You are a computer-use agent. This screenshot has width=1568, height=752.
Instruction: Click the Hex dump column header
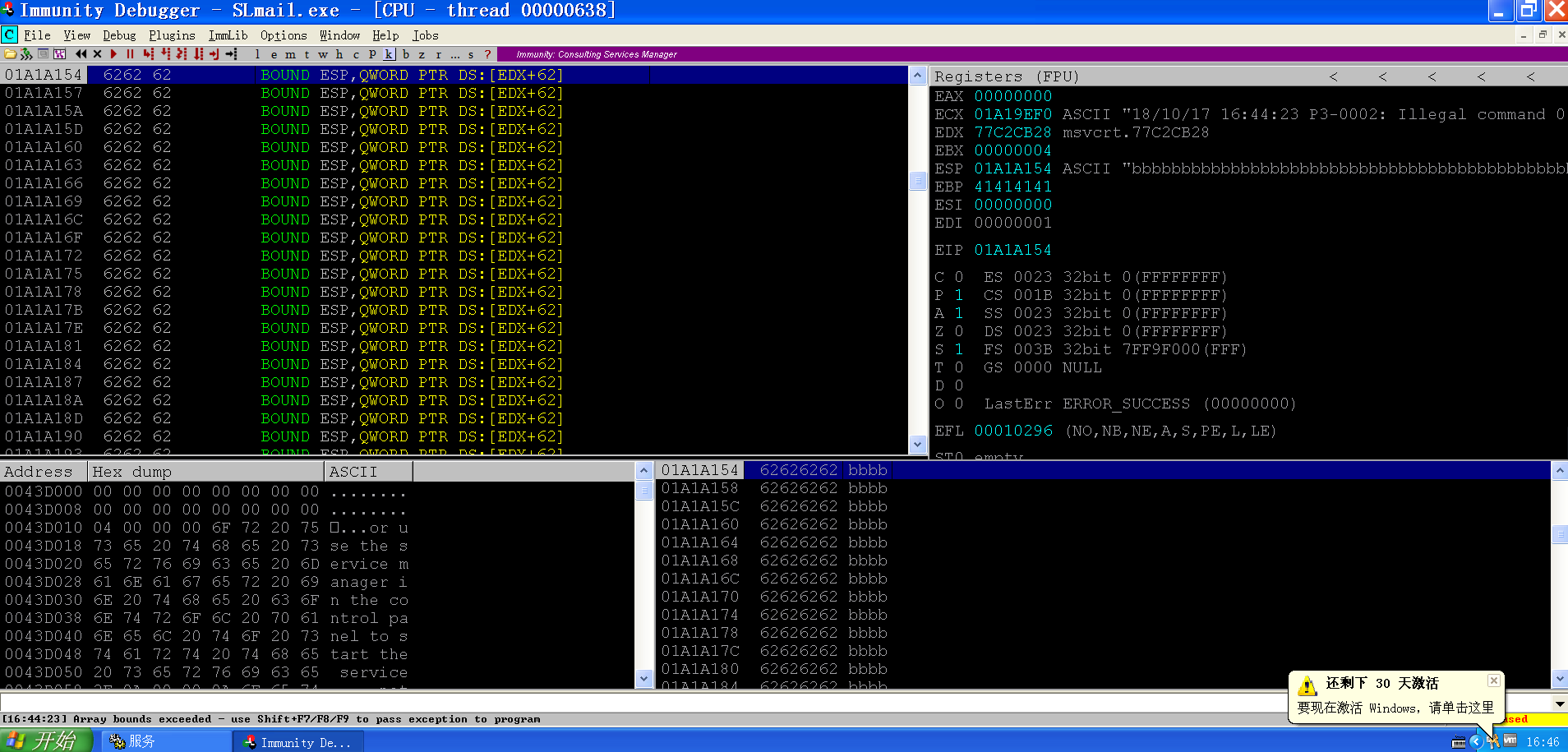(205, 472)
